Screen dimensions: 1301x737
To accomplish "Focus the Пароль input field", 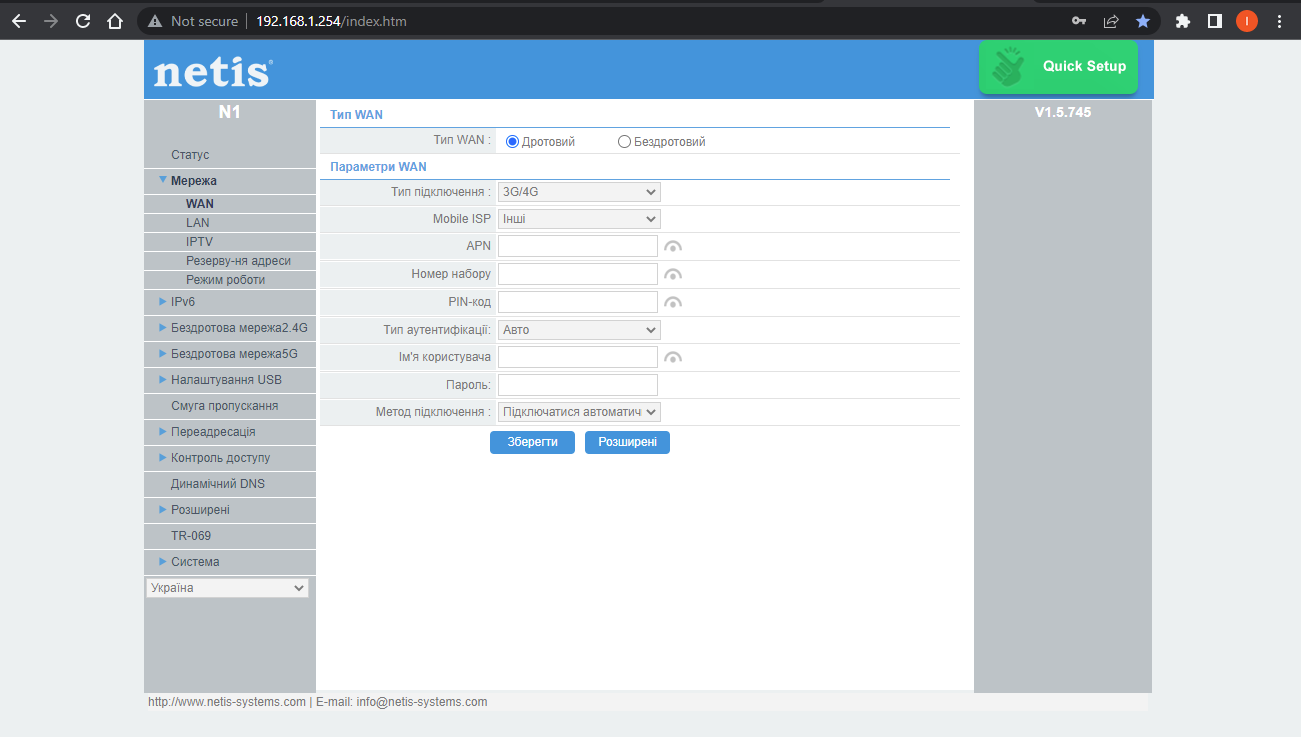I will click(x=578, y=385).
